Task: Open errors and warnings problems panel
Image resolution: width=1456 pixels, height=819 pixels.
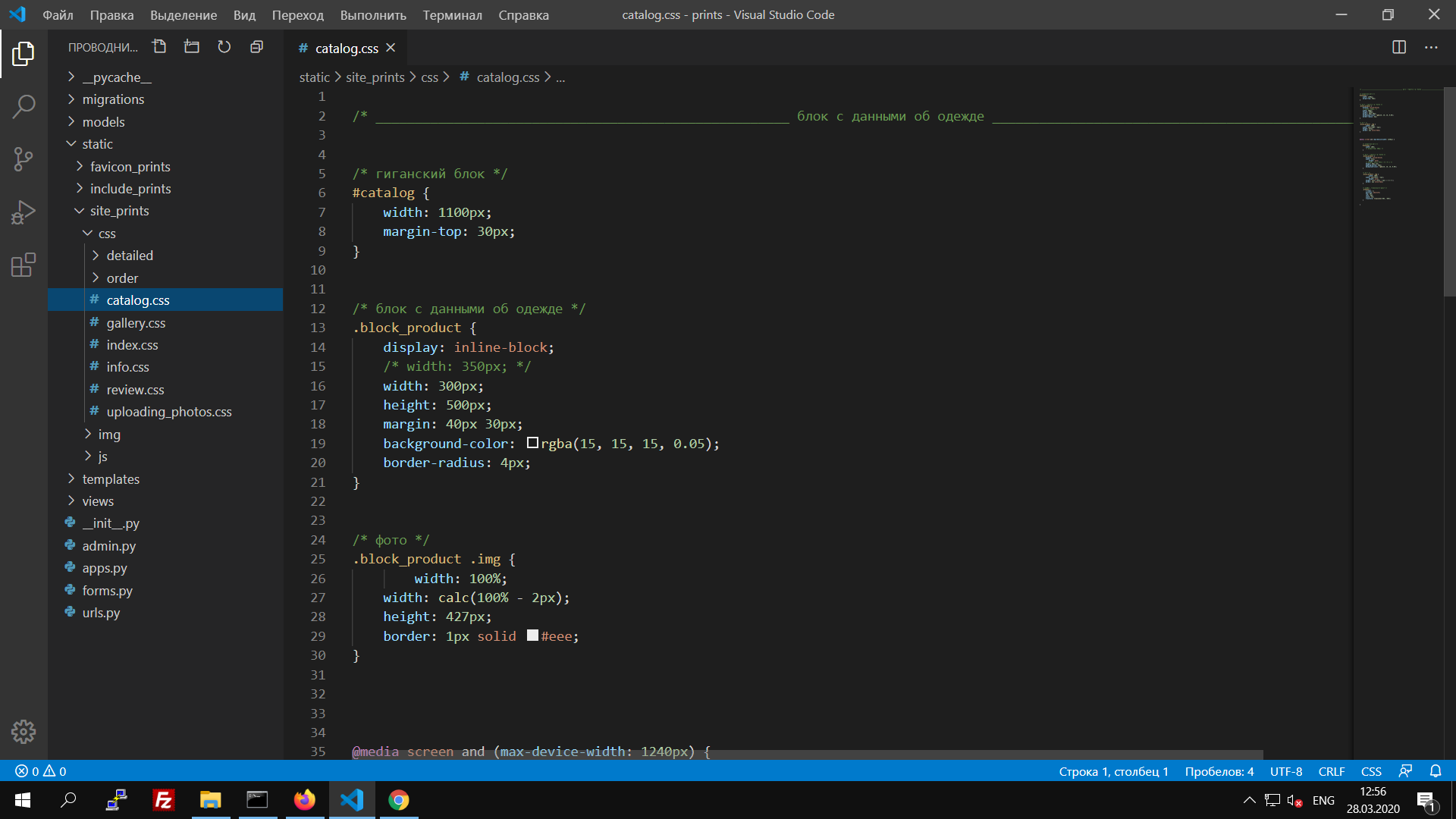Action: tap(41, 771)
